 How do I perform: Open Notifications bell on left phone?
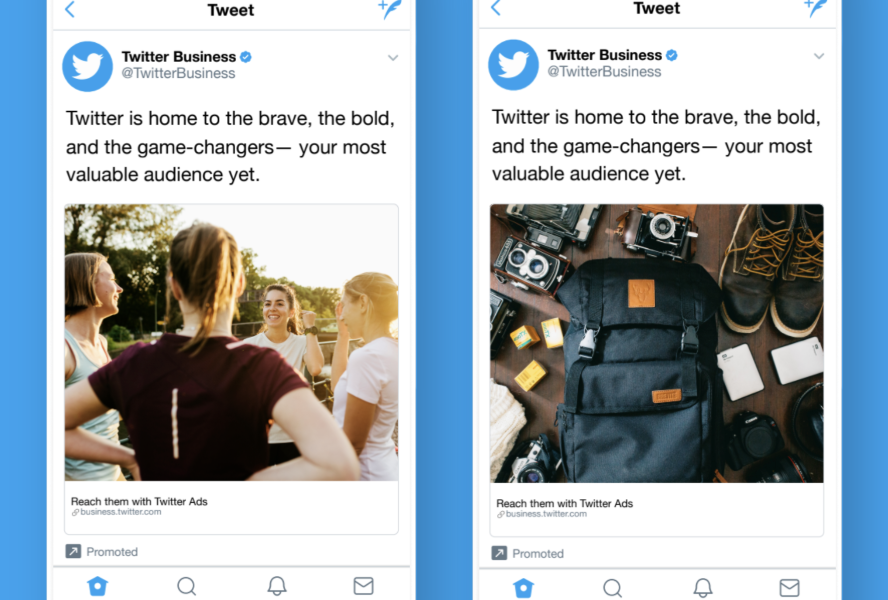pos(277,586)
